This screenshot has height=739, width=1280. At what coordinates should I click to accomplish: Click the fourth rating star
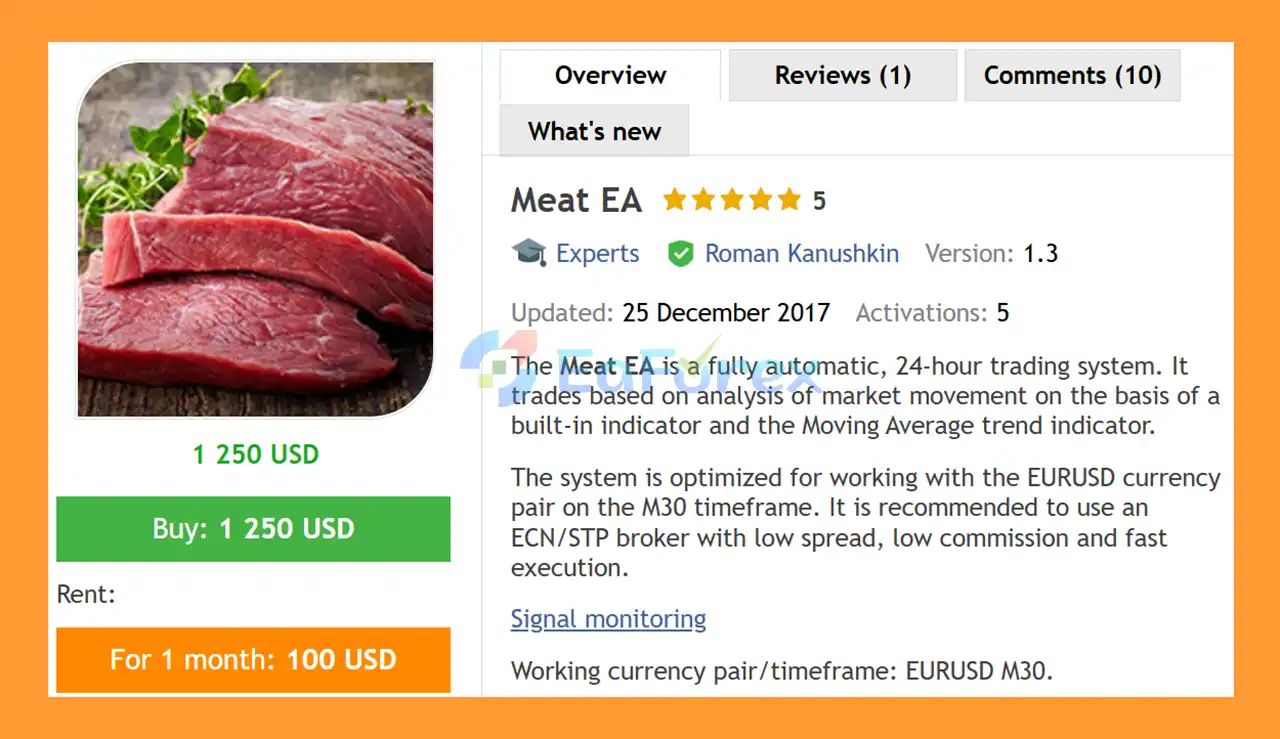[760, 199]
